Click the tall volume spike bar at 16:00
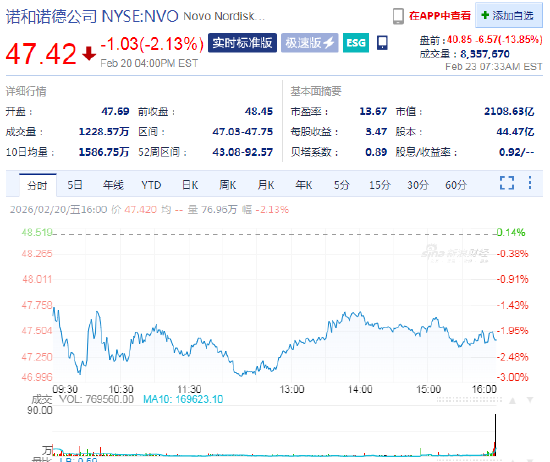This screenshot has height=462, width=550. click(495, 434)
